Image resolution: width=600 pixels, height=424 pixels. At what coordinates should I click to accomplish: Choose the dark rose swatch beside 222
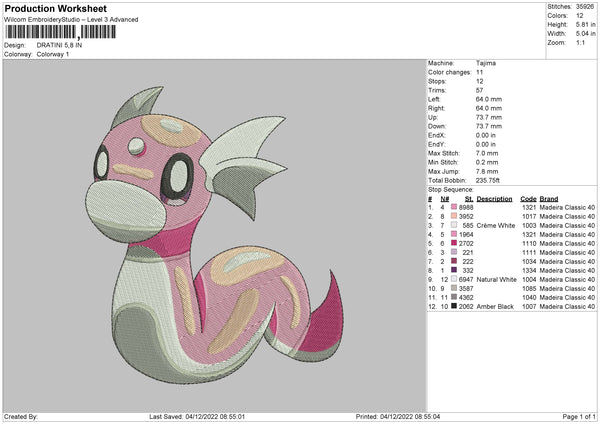(x=454, y=261)
